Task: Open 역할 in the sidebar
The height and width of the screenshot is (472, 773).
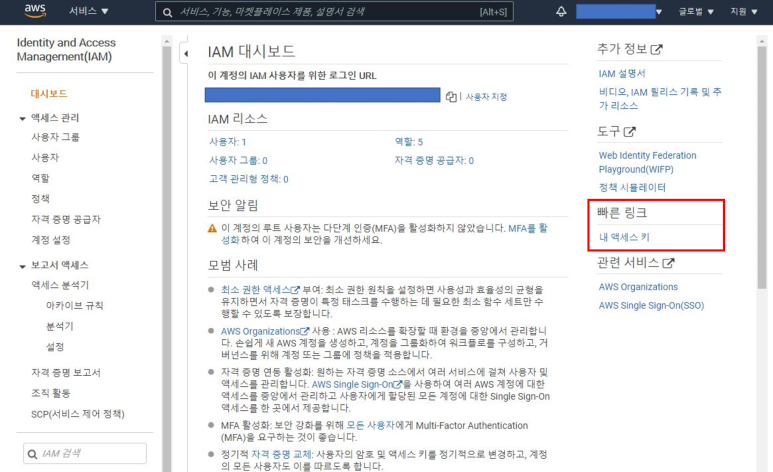Action: tap(40, 178)
